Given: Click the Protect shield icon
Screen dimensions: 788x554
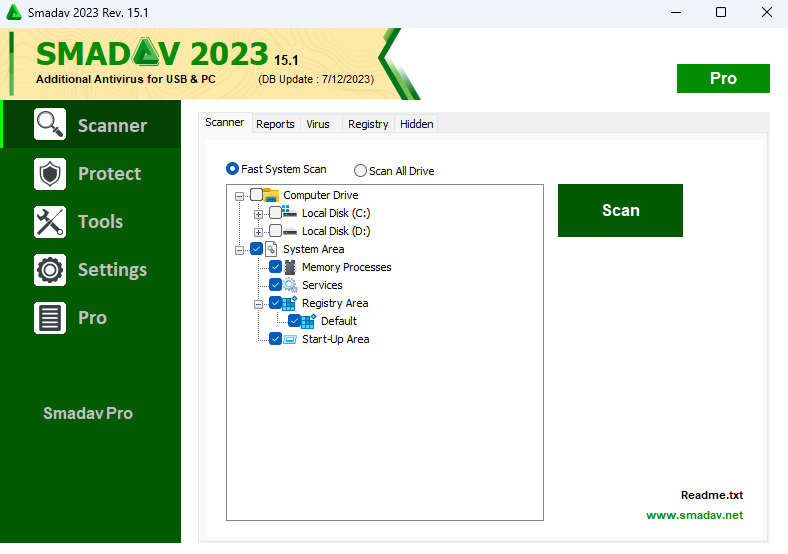Looking at the screenshot, I should pos(50,174).
